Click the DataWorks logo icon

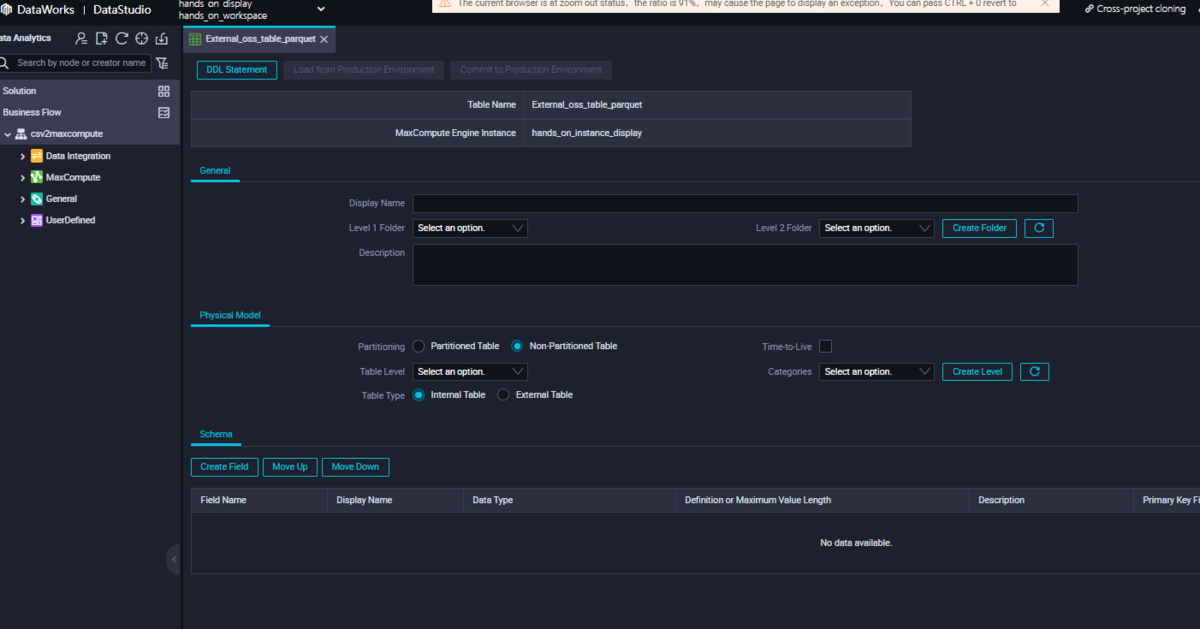pyautogui.click(x=6, y=10)
